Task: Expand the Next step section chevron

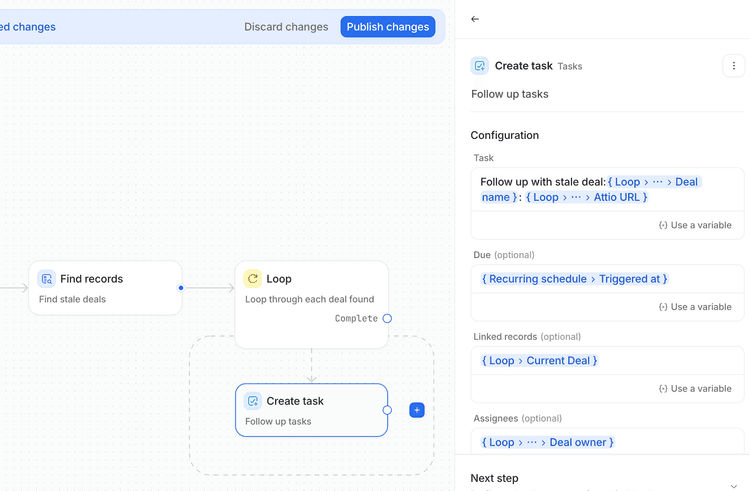Action: pyautogui.click(x=733, y=486)
